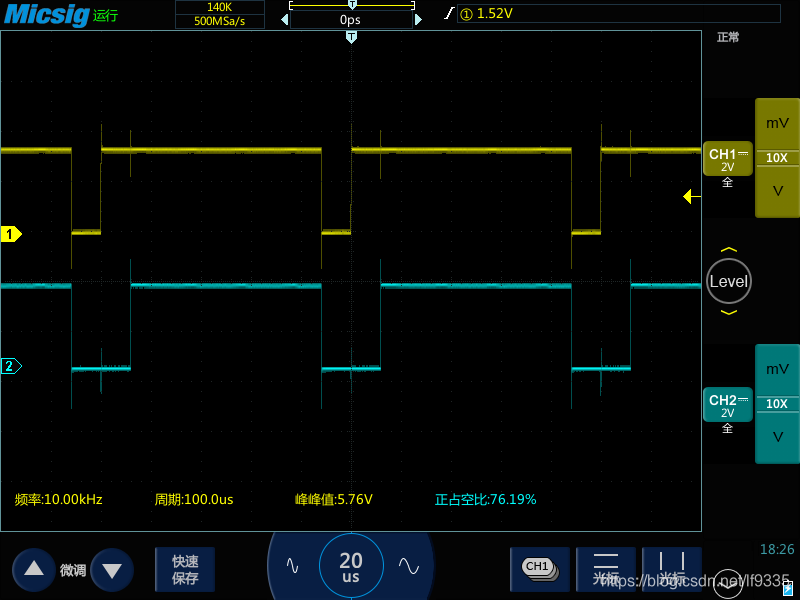Tap the 0ps horizontal delay field
Viewport: 800px width, 600px height.
pos(351,20)
